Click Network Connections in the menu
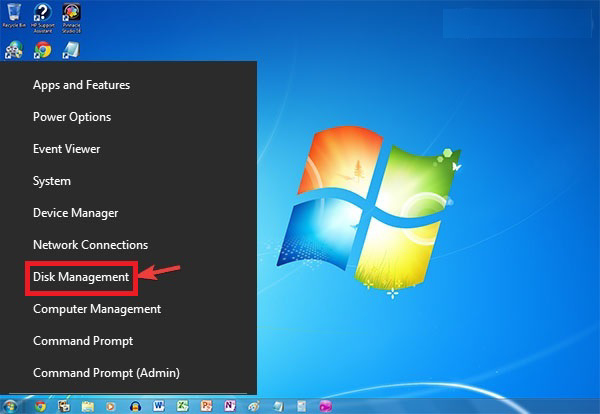Viewport: 600px width, 414px height. [90, 245]
